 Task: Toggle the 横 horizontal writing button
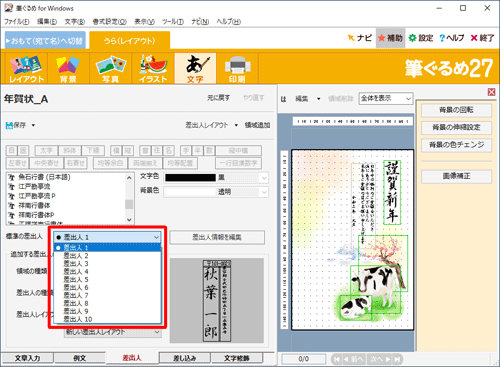[x=116, y=151]
